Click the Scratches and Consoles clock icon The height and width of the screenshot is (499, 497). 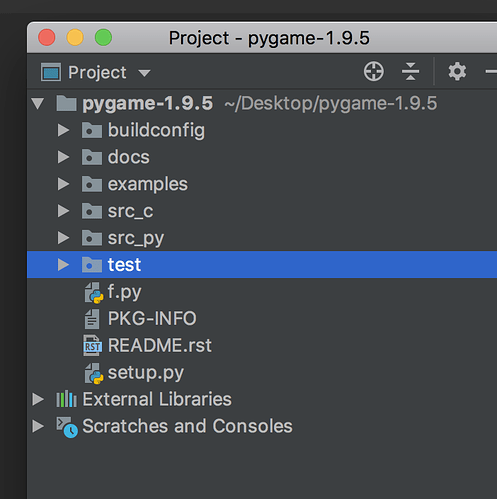tap(67, 427)
